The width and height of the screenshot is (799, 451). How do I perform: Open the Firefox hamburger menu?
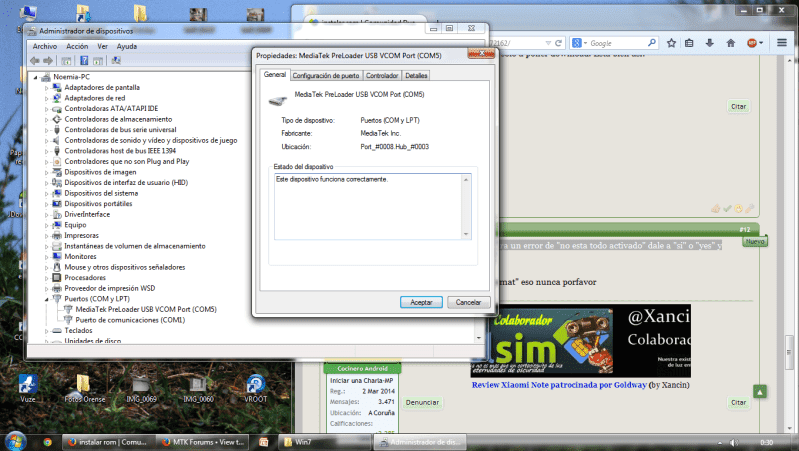click(782, 43)
